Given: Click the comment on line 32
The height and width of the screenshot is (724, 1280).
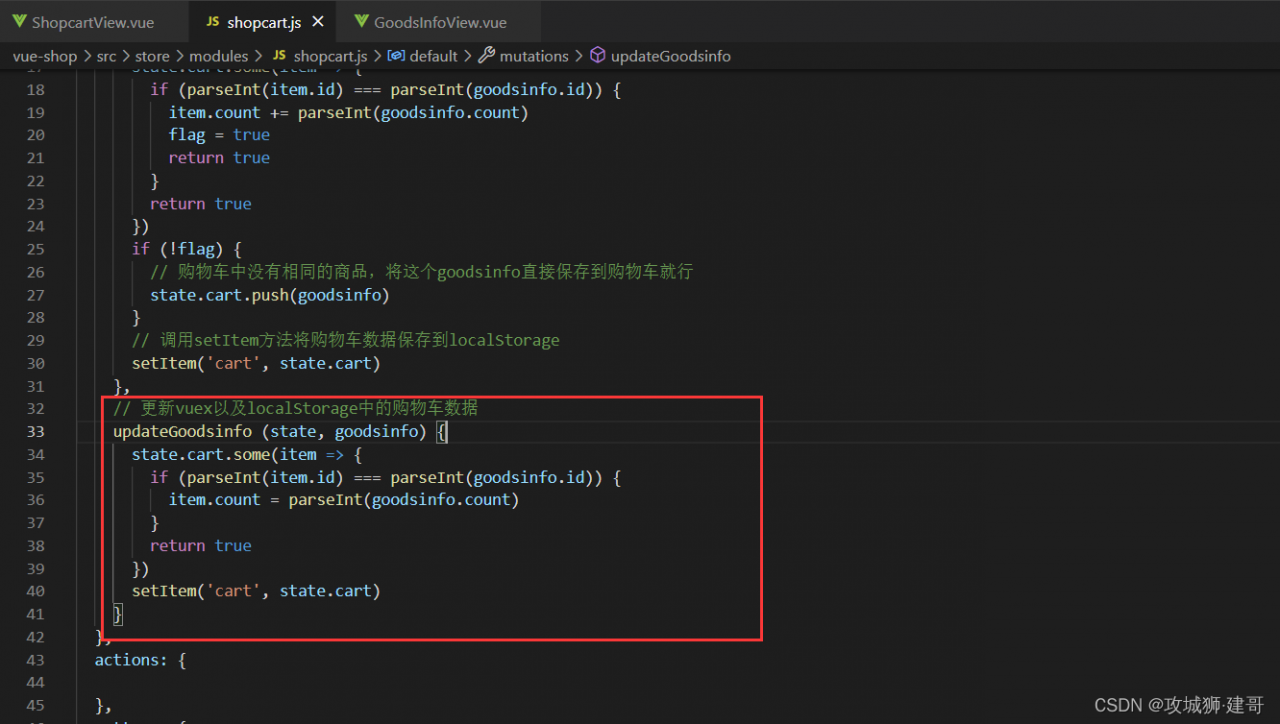Looking at the screenshot, I should (296, 408).
